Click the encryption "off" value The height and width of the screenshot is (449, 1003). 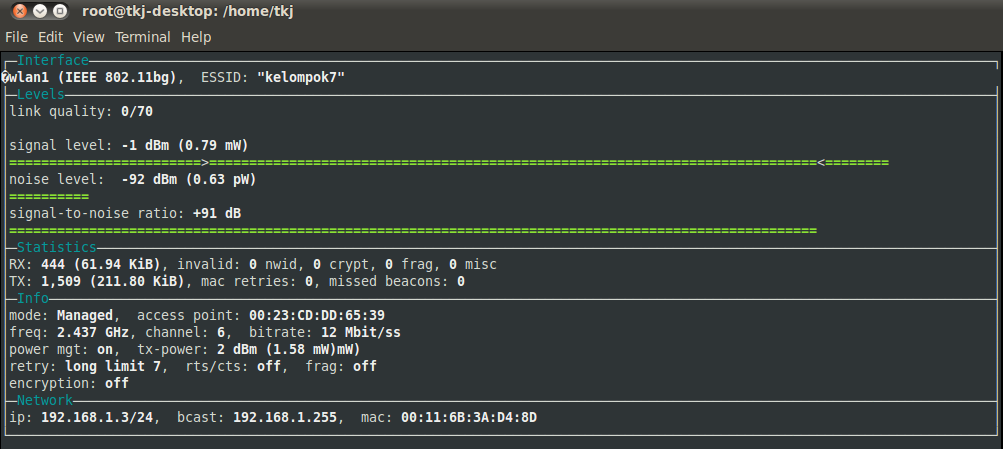tap(117, 383)
